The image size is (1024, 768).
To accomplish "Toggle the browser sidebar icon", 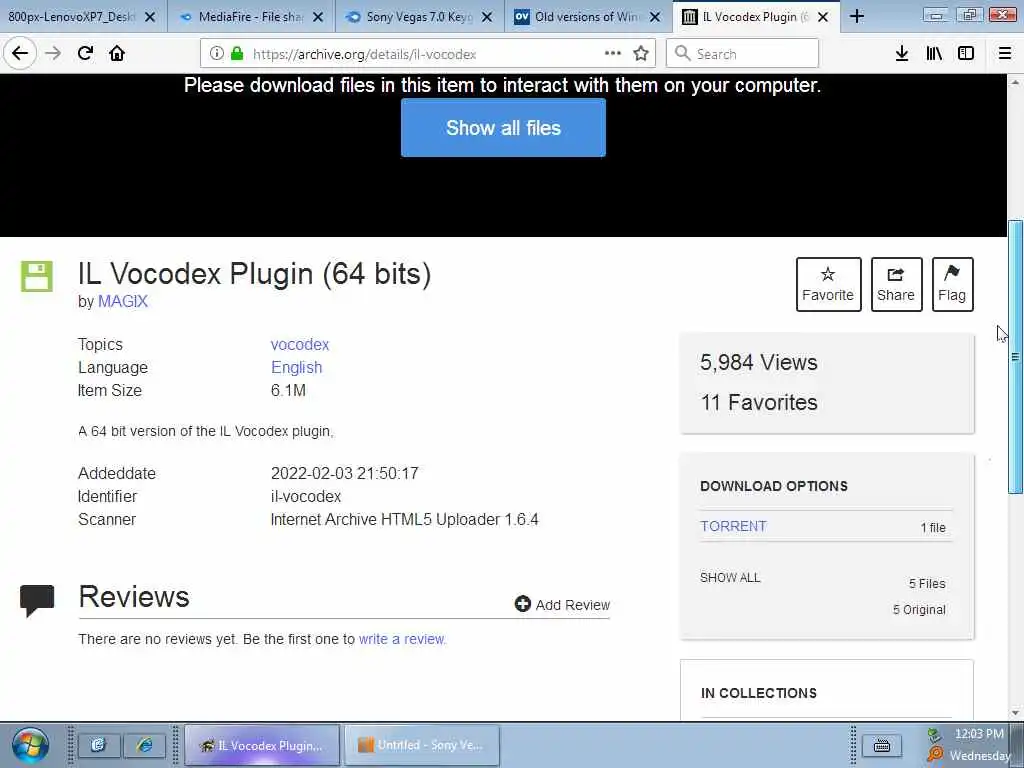I will (966, 54).
